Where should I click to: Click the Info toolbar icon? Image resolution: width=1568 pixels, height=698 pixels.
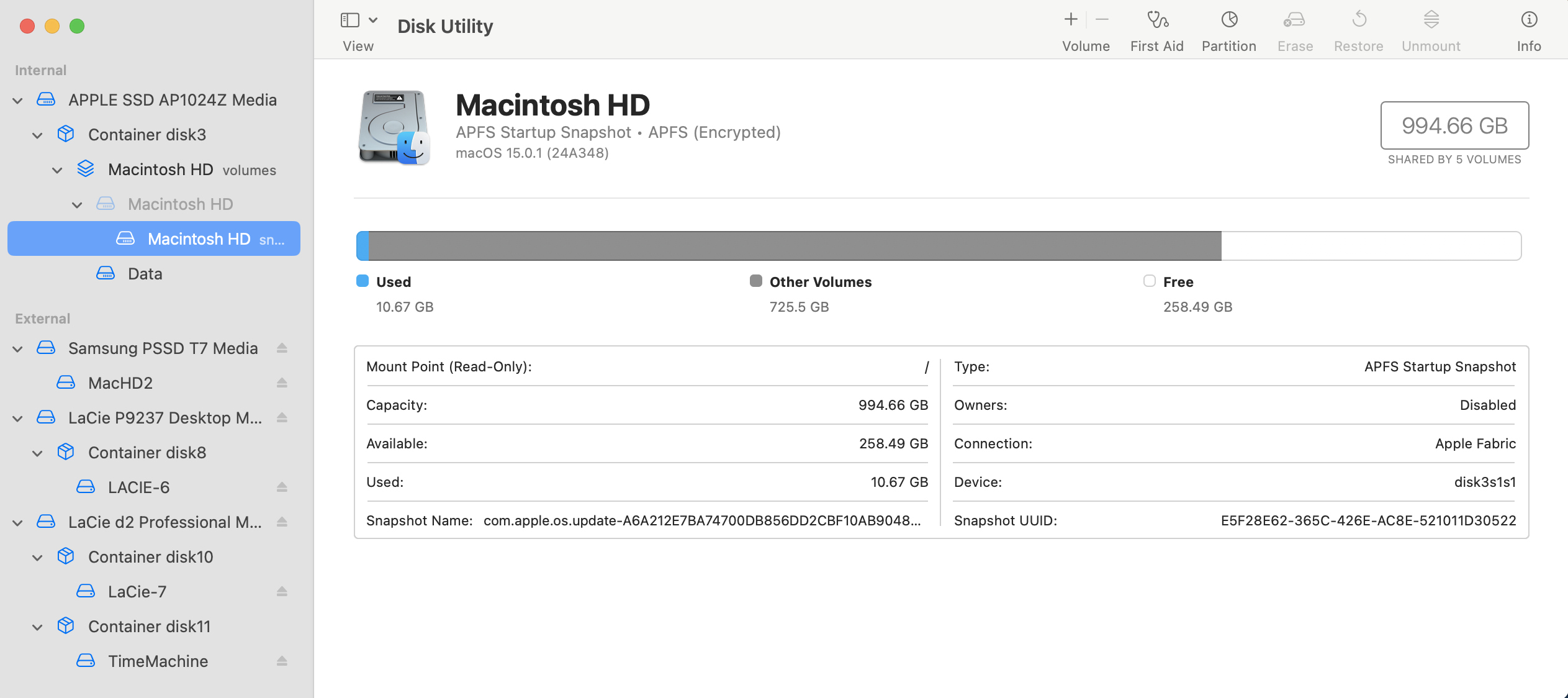point(1529,20)
